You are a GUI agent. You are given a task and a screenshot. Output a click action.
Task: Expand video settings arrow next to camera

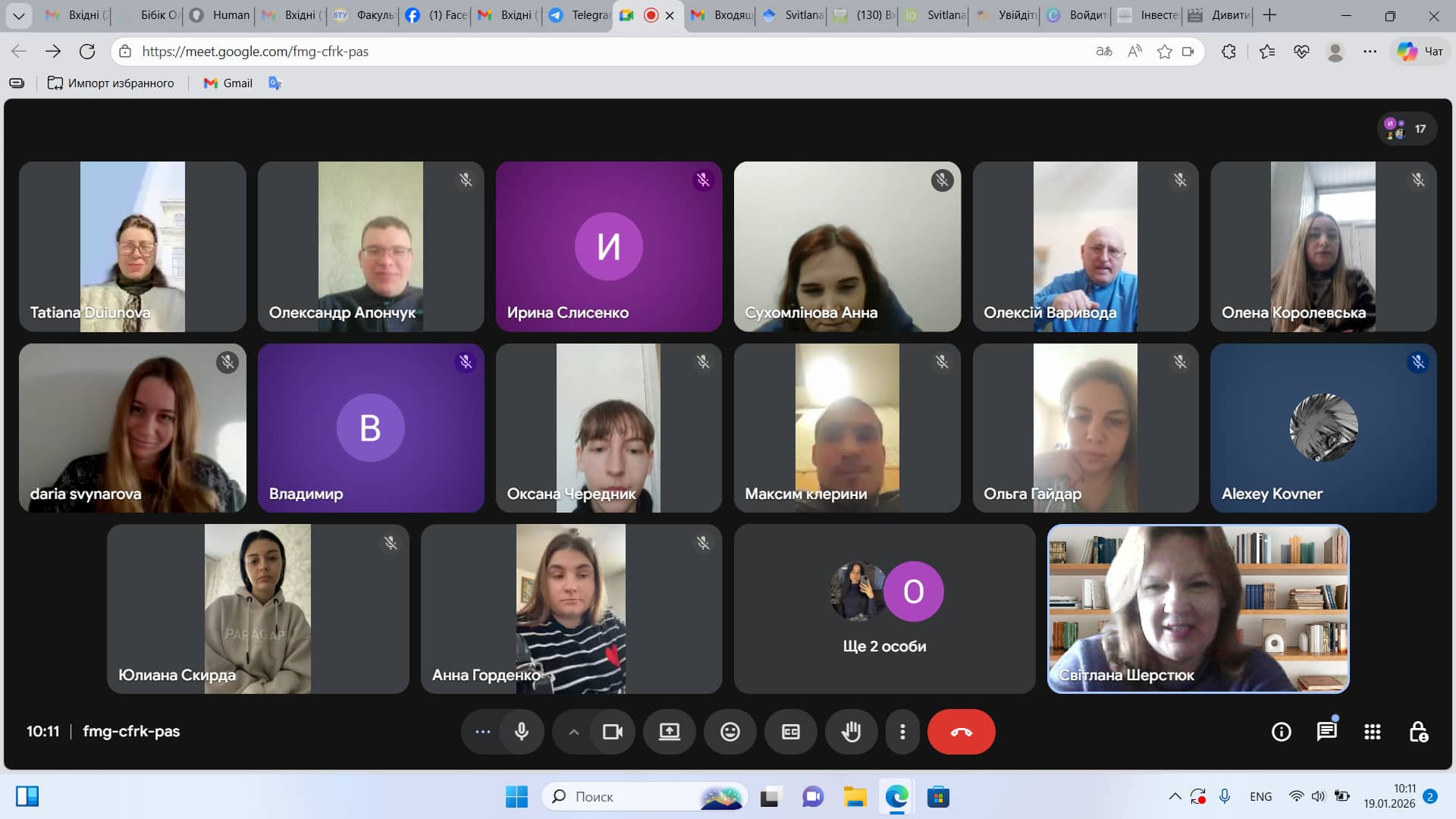pyautogui.click(x=574, y=732)
